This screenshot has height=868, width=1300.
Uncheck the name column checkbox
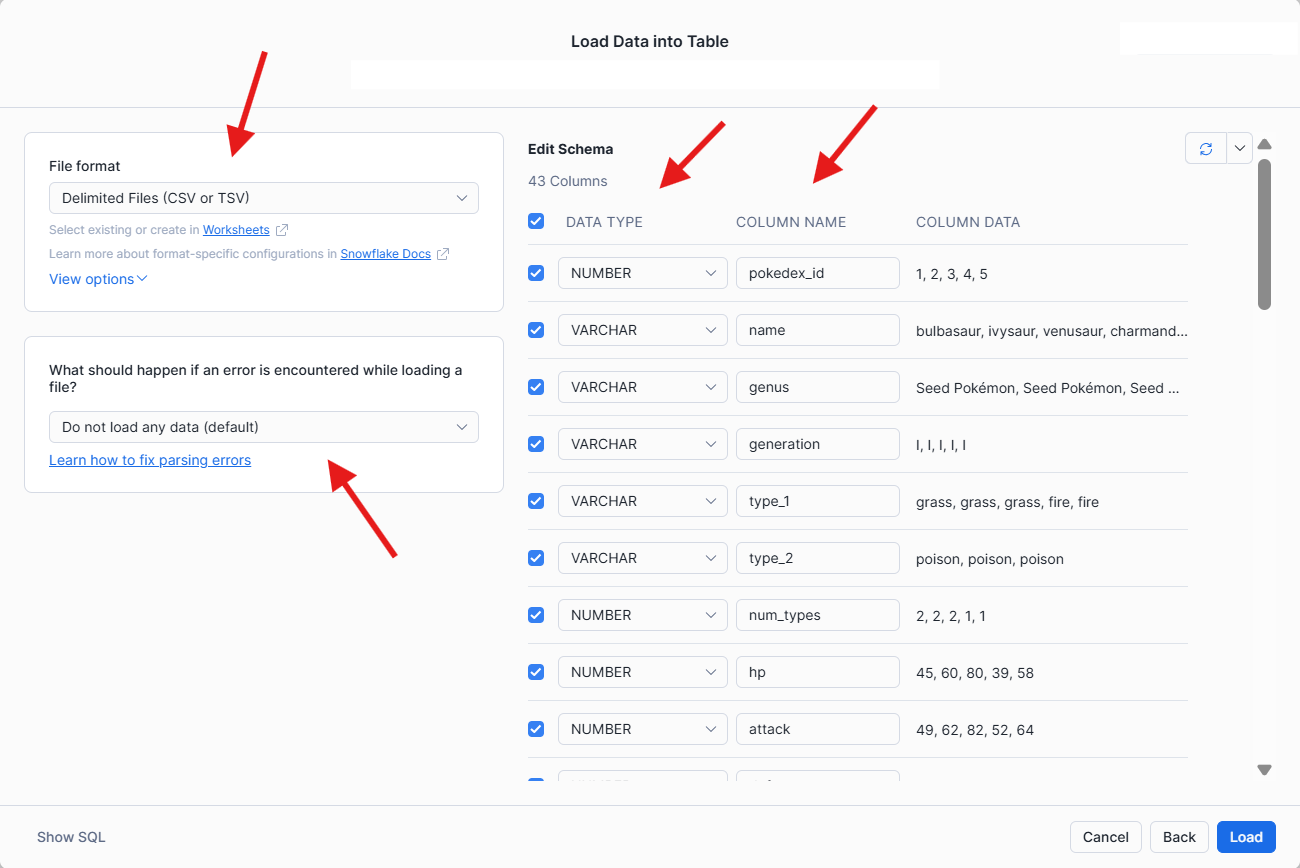click(x=536, y=329)
